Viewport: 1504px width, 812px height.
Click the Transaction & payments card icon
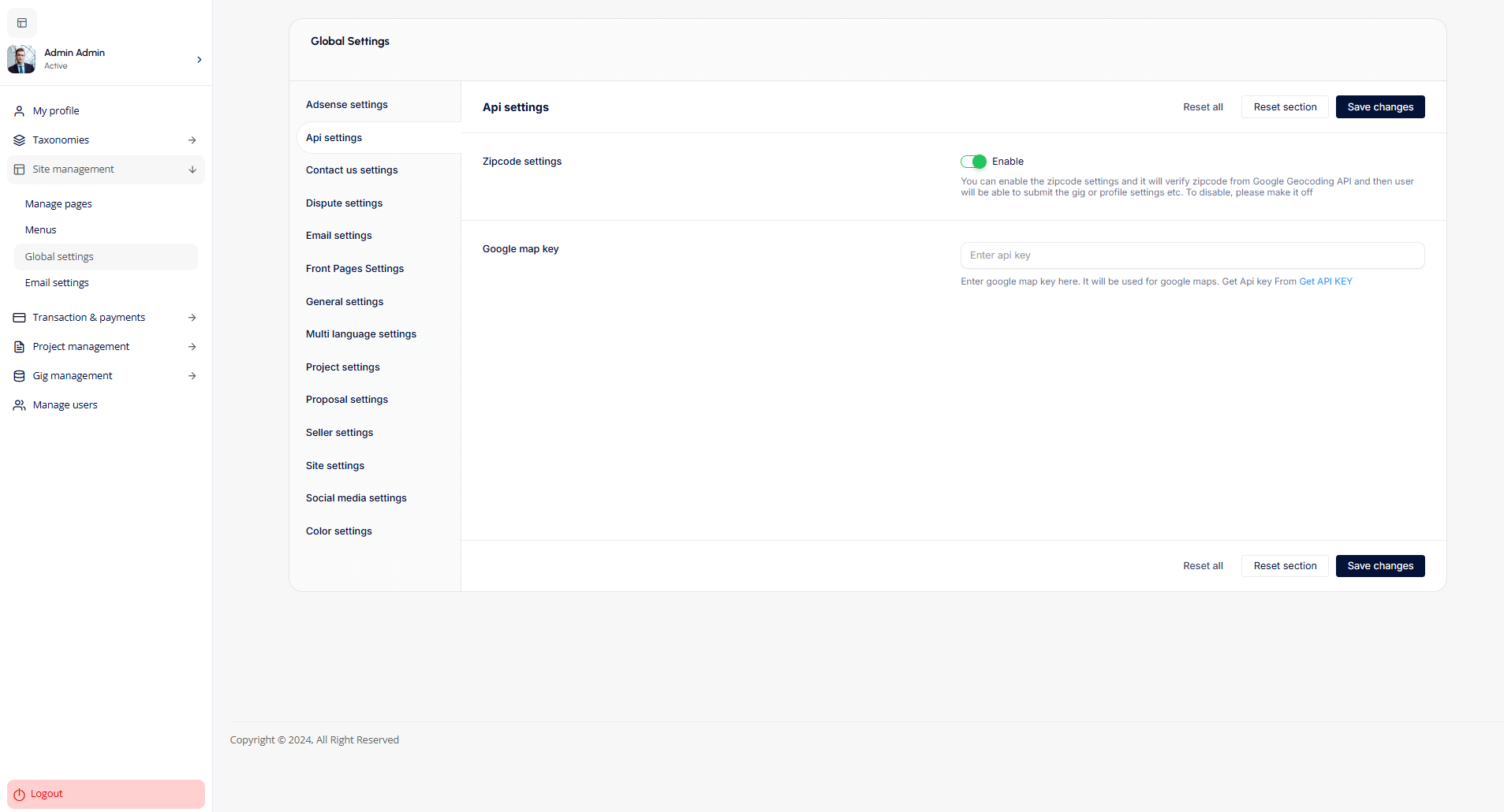coord(20,318)
